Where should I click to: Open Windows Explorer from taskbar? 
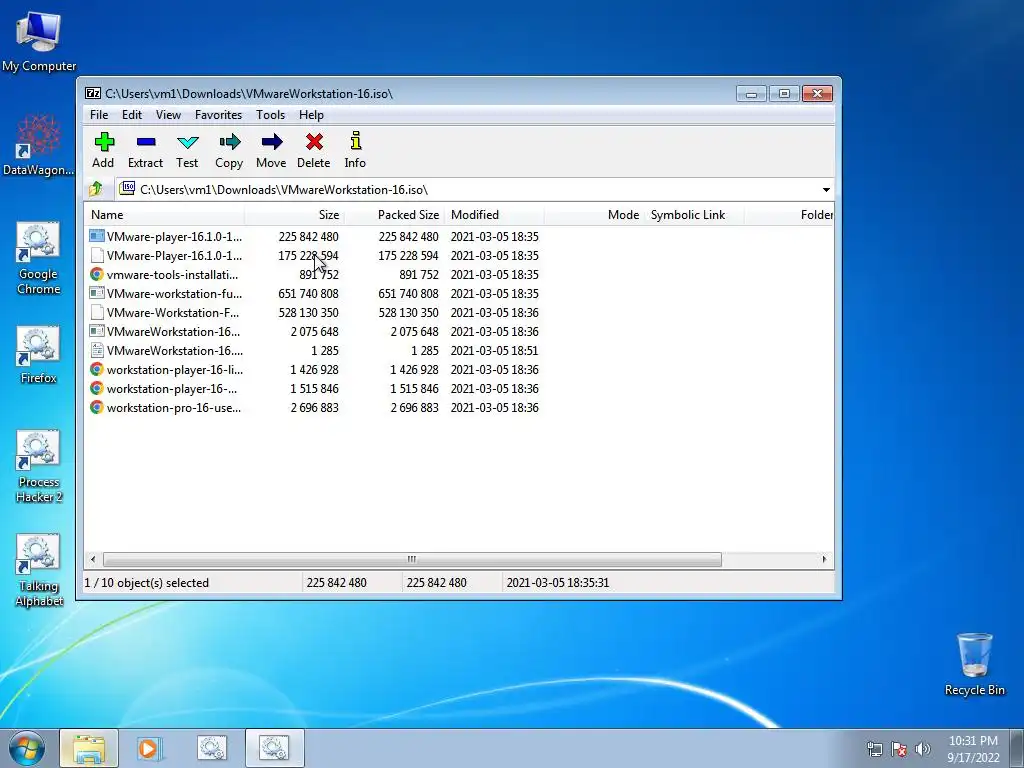coord(89,748)
